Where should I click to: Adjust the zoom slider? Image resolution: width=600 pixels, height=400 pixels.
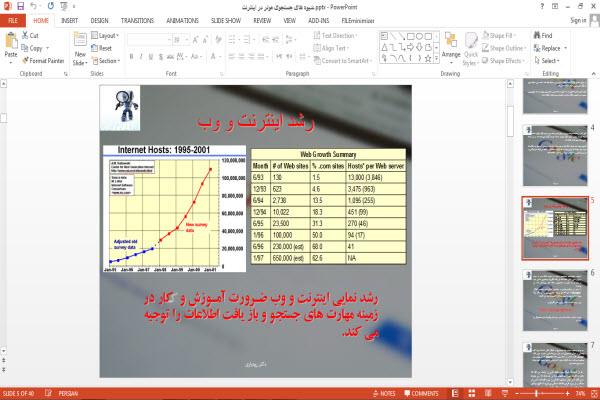pyautogui.click(x=536, y=393)
